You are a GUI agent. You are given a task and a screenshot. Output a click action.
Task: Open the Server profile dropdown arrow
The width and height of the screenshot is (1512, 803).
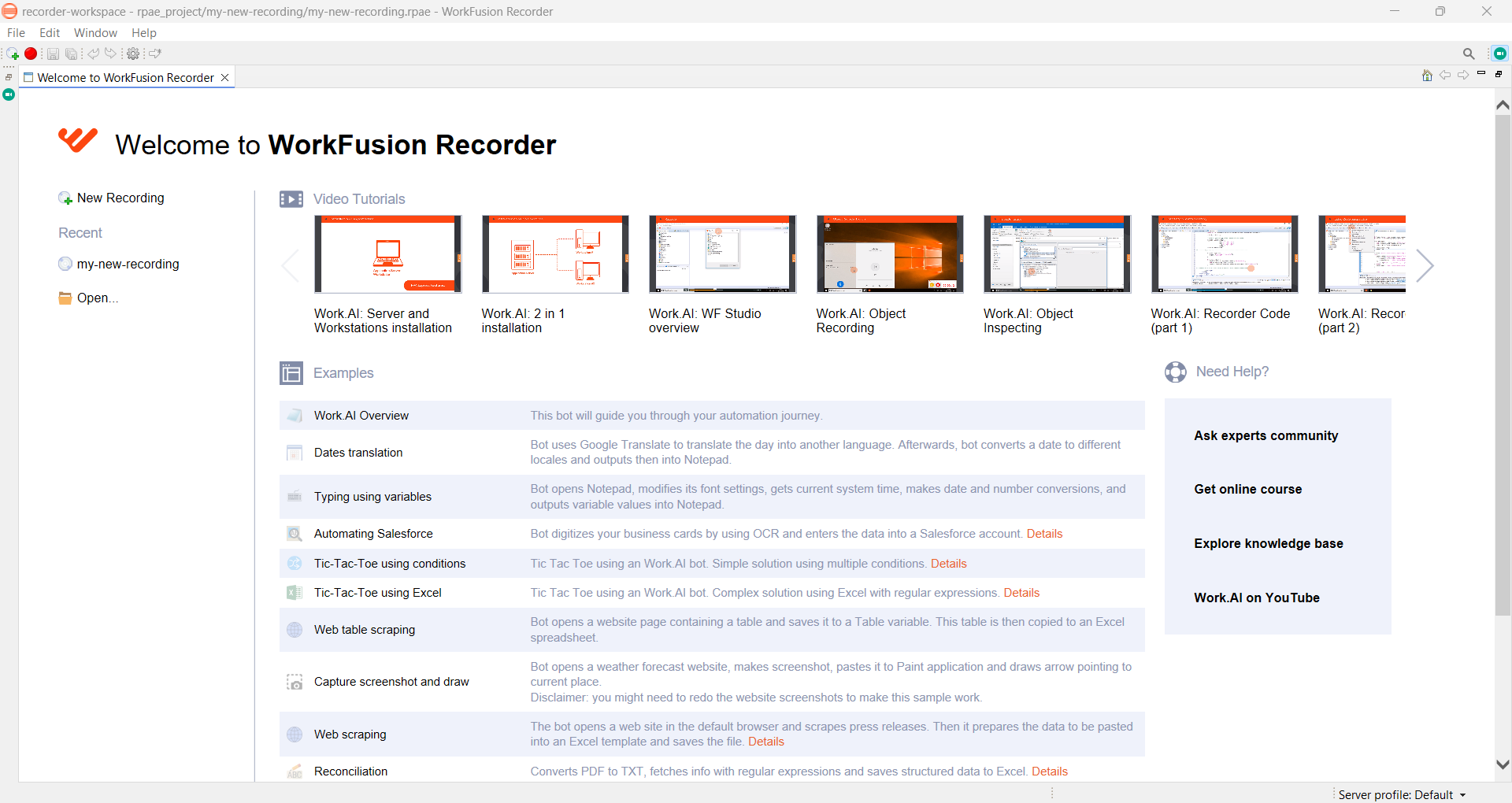click(x=1462, y=795)
